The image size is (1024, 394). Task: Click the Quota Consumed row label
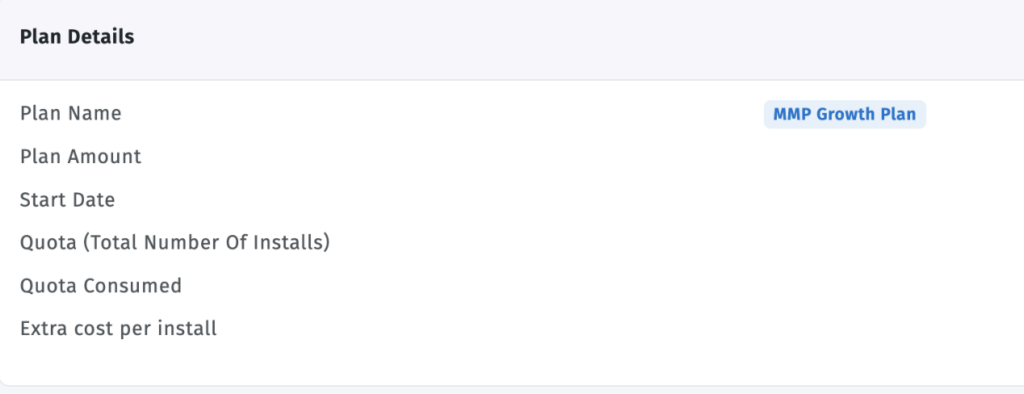101,286
